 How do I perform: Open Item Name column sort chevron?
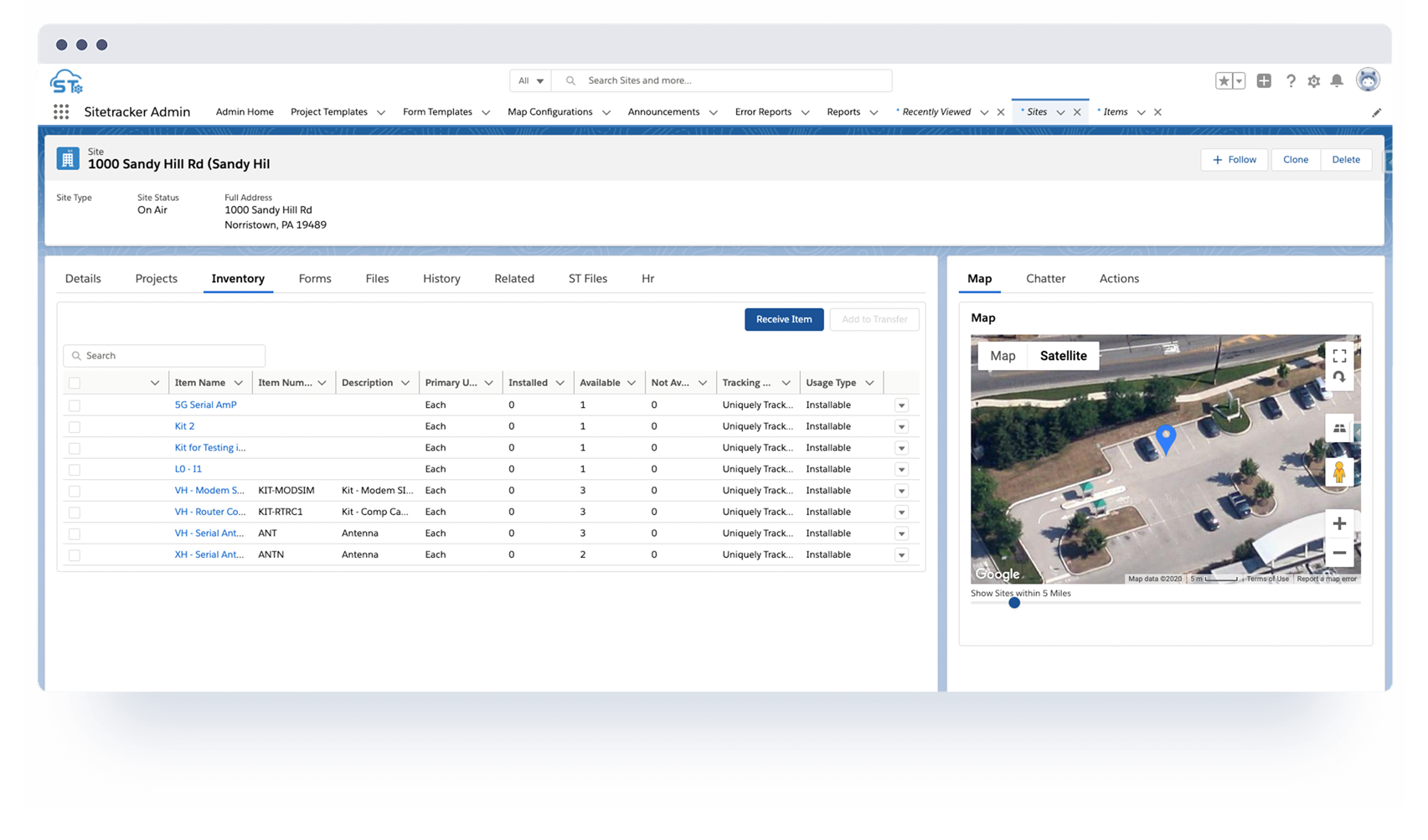(x=239, y=383)
